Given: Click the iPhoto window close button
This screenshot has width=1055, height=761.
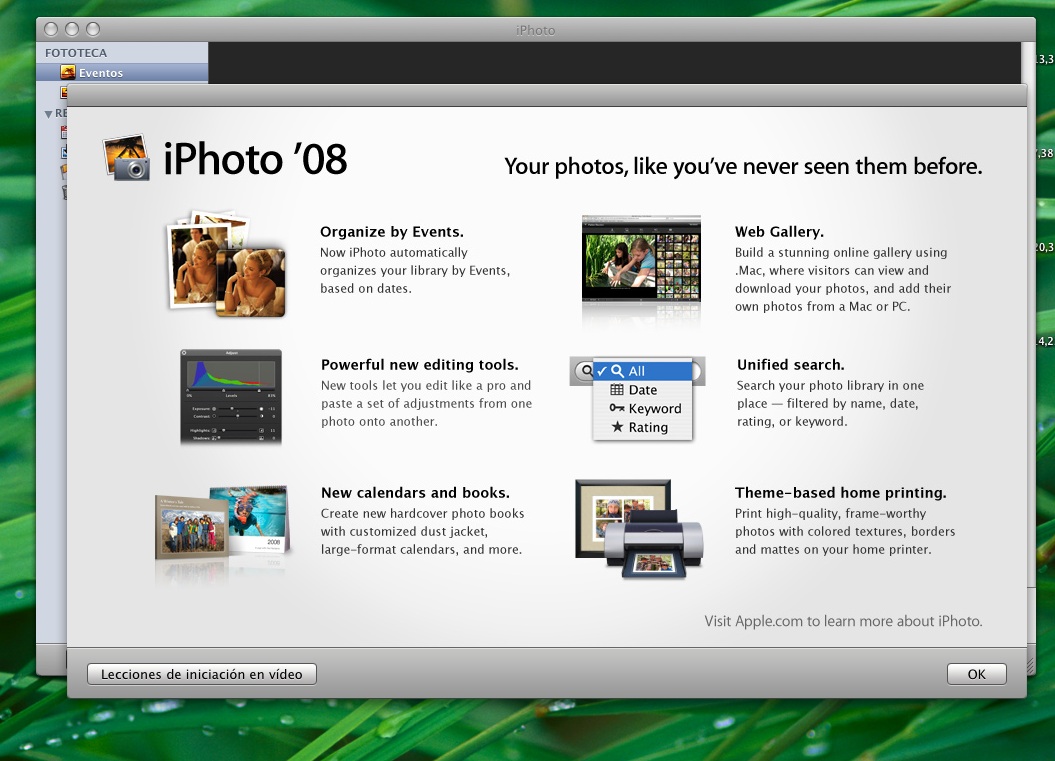Looking at the screenshot, I should coord(50,29).
